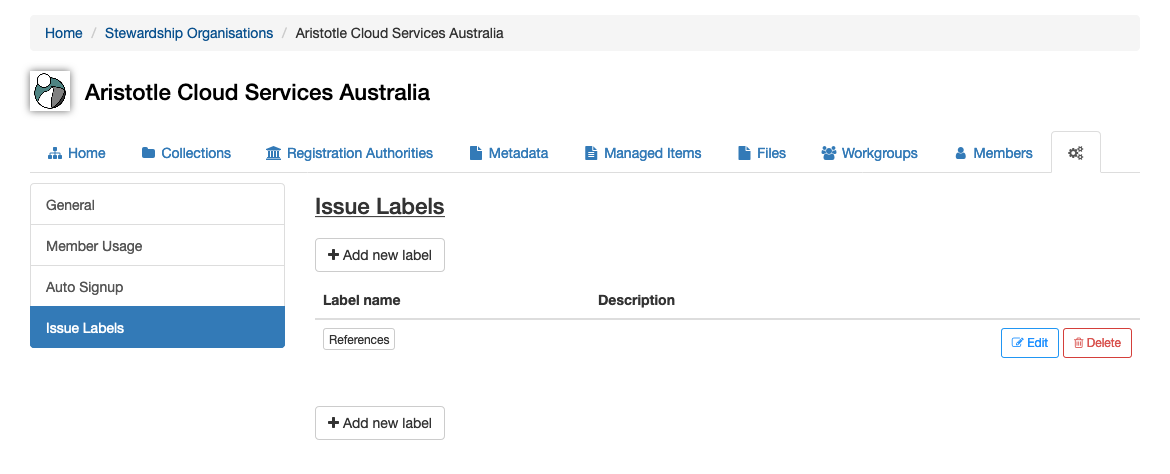Select the Issue Labels sidebar item

(157, 328)
